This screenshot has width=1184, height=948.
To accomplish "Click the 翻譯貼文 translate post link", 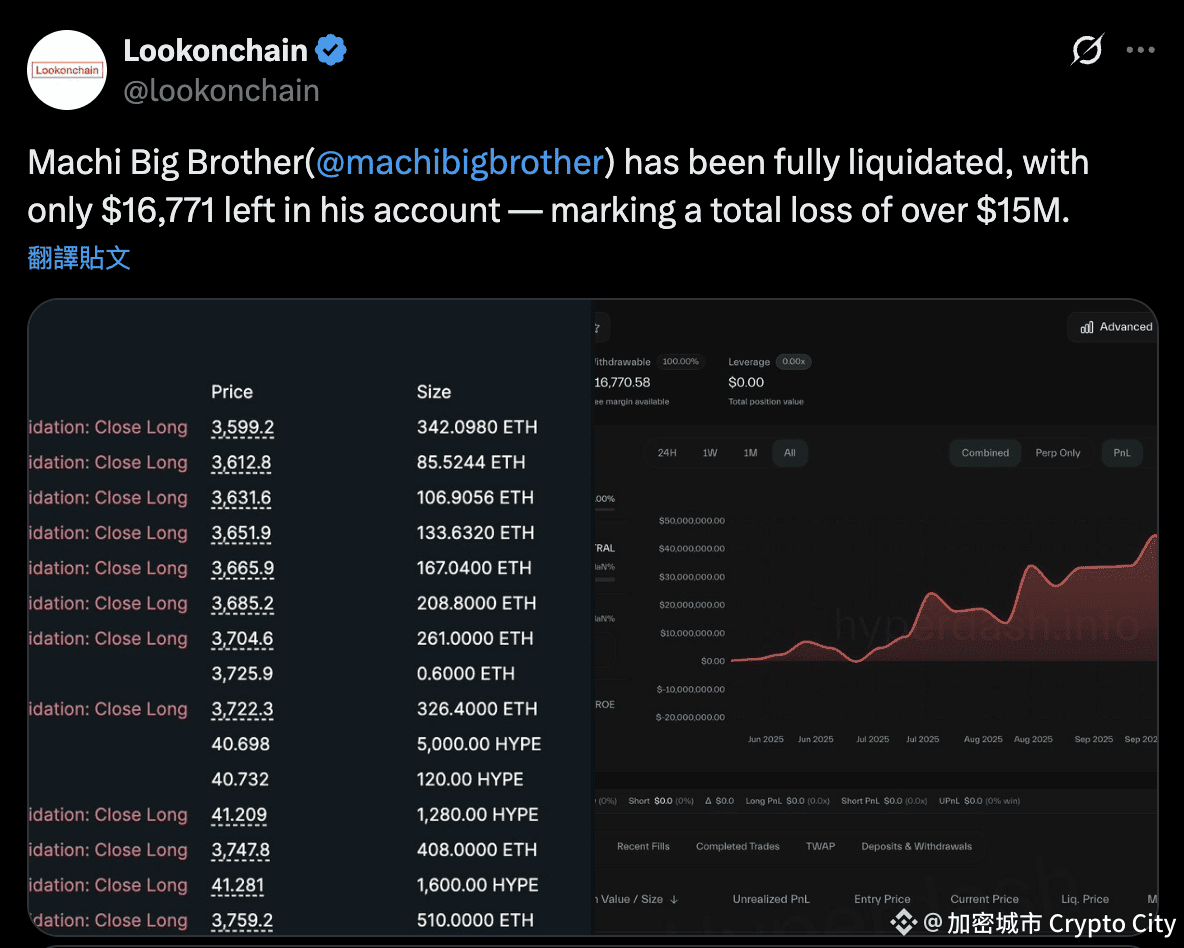I will click(79, 258).
